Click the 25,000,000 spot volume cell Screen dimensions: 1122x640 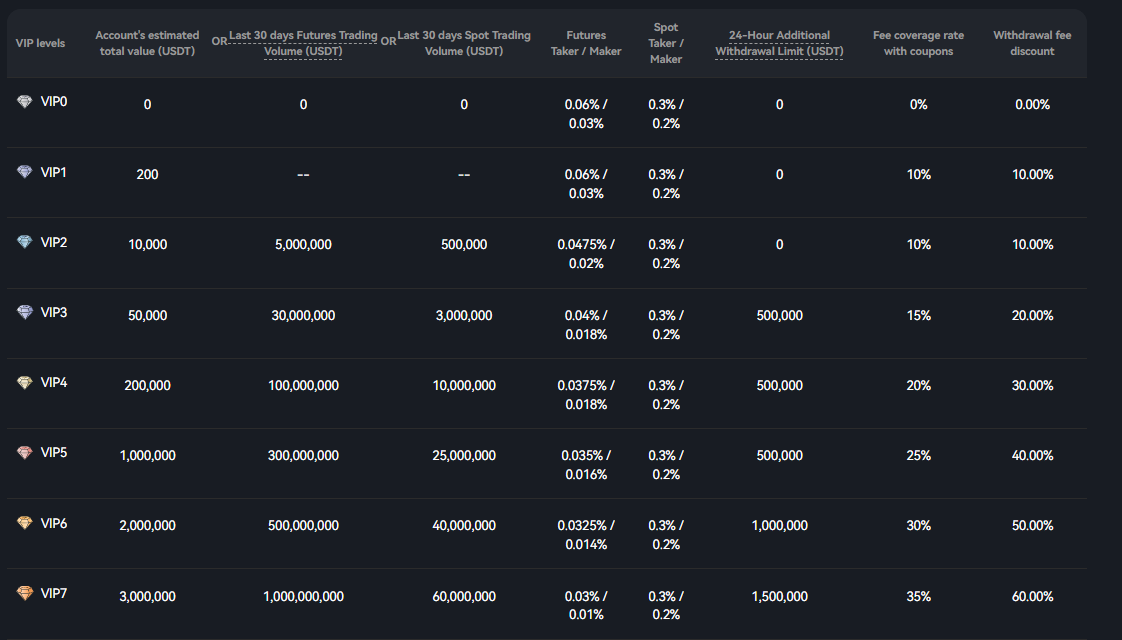[464, 456]
